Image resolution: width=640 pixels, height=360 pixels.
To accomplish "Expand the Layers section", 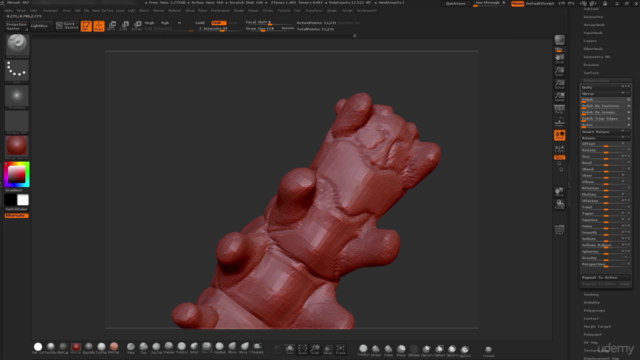I will [590, 41].
